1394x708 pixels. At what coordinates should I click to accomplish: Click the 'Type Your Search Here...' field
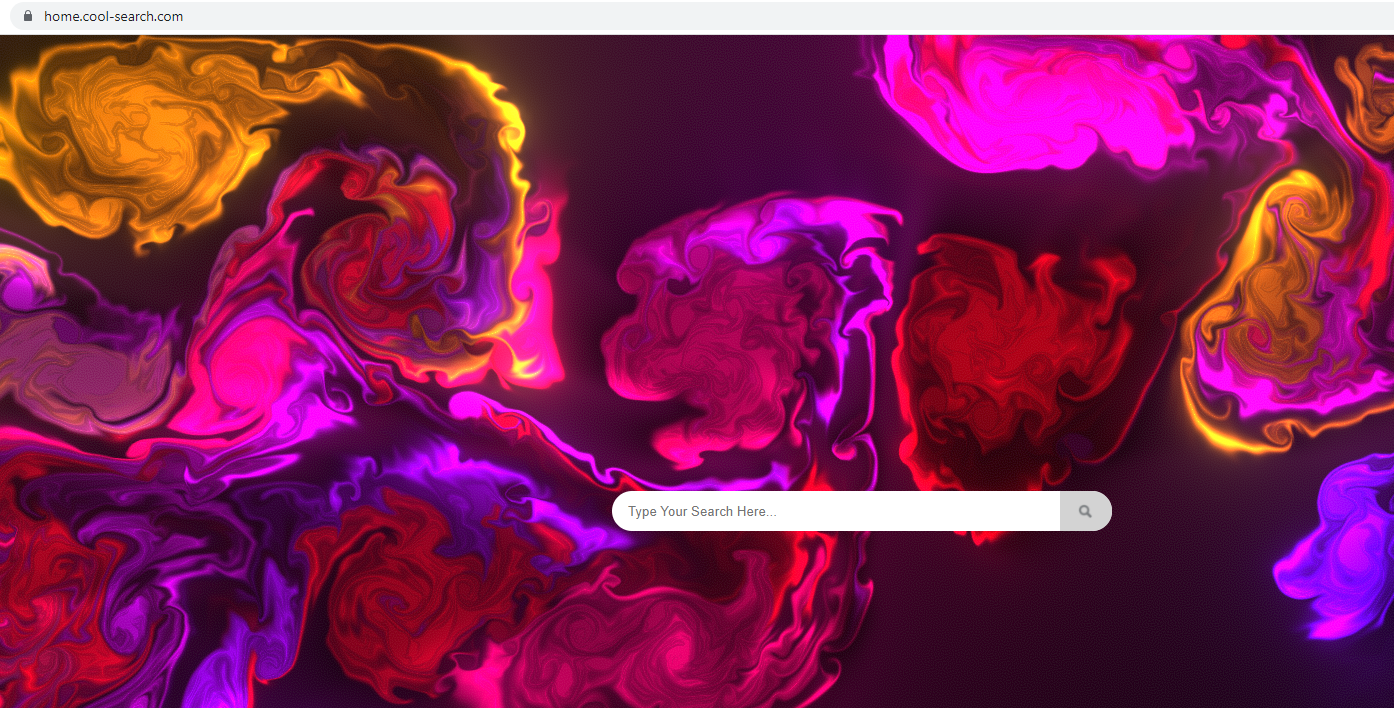836,511
